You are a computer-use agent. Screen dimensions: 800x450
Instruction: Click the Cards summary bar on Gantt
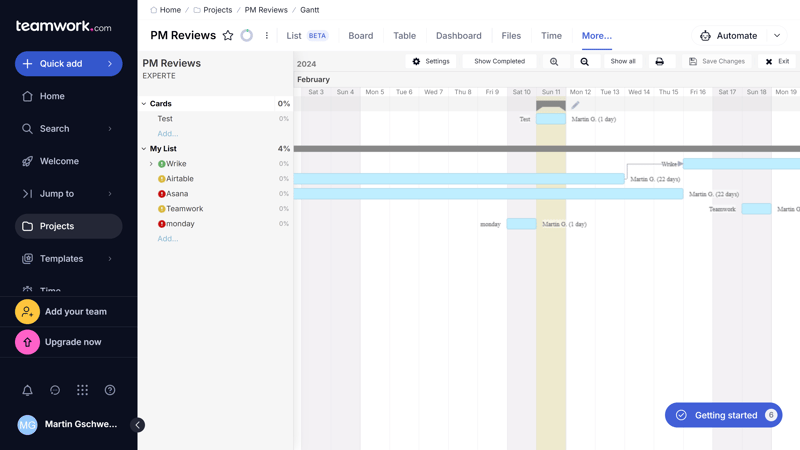click(551, 105)
